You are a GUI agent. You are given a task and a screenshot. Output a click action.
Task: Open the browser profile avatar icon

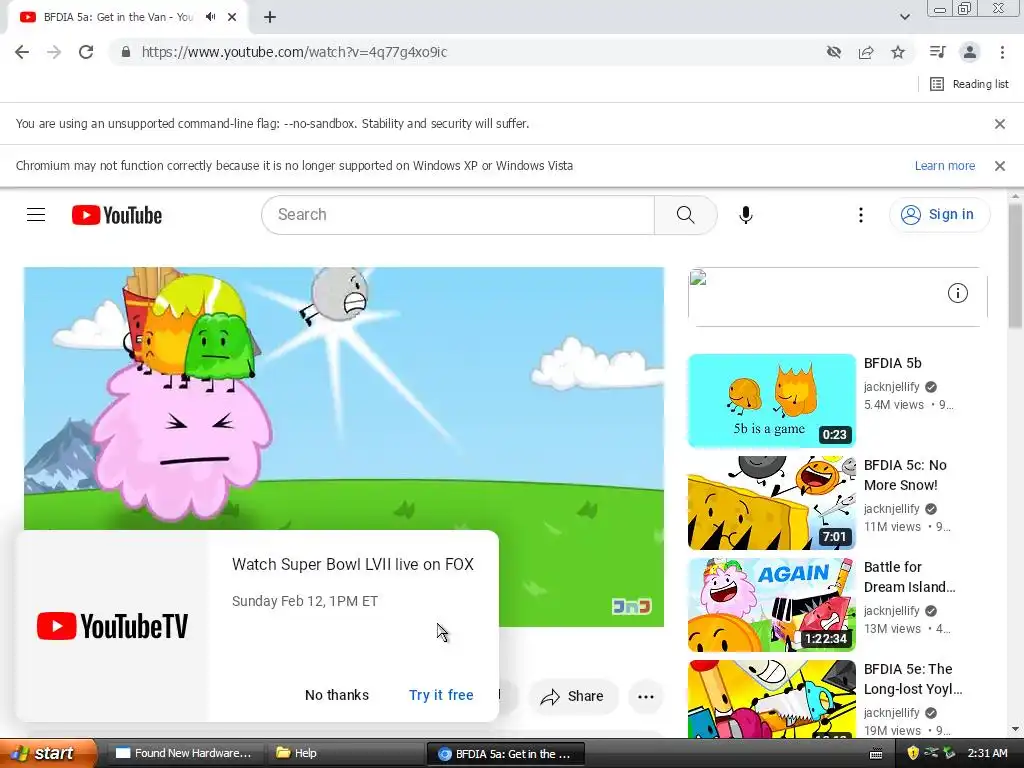coord(970,52)
